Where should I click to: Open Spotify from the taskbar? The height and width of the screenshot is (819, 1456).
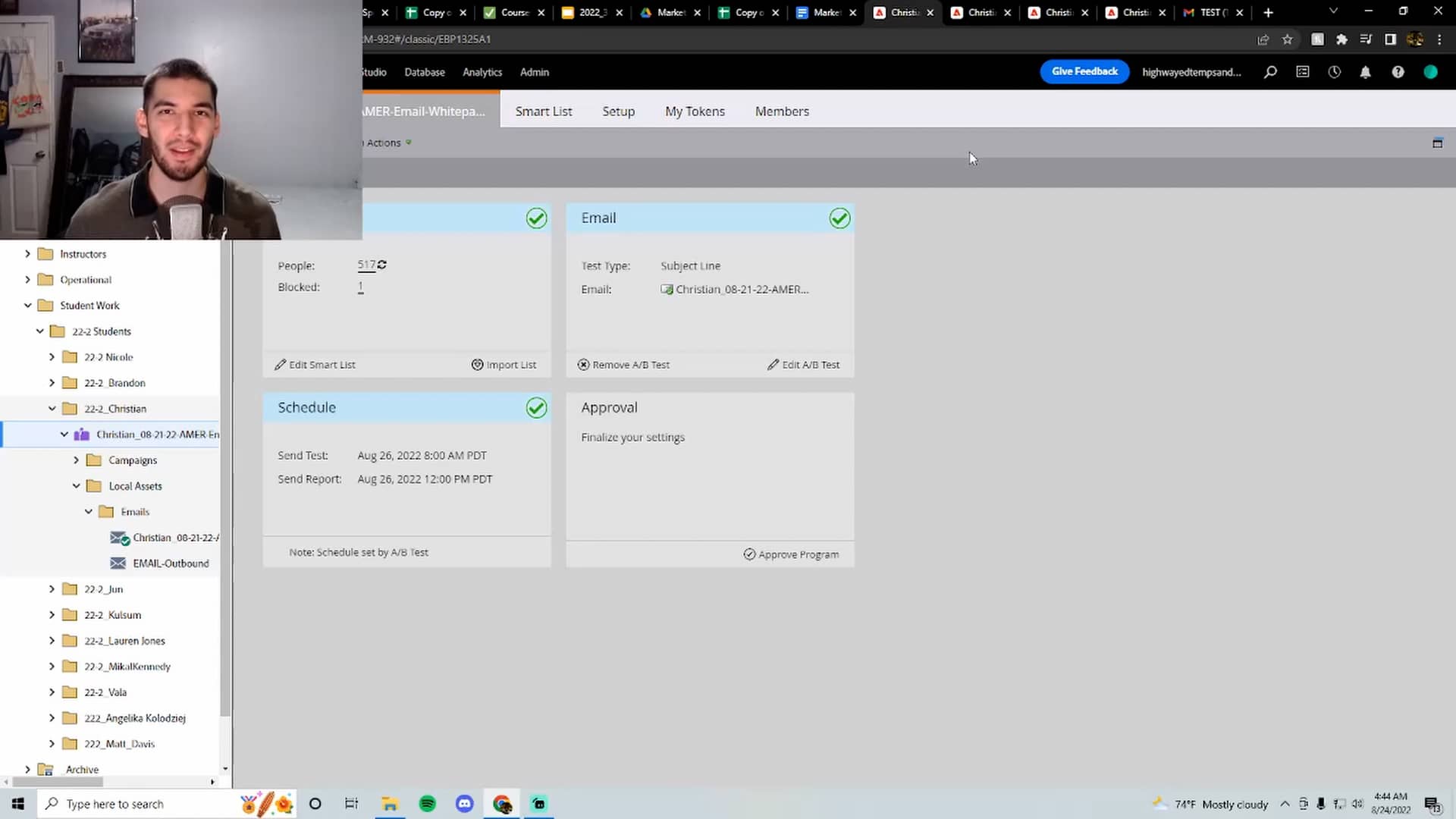tap(427, 804)
